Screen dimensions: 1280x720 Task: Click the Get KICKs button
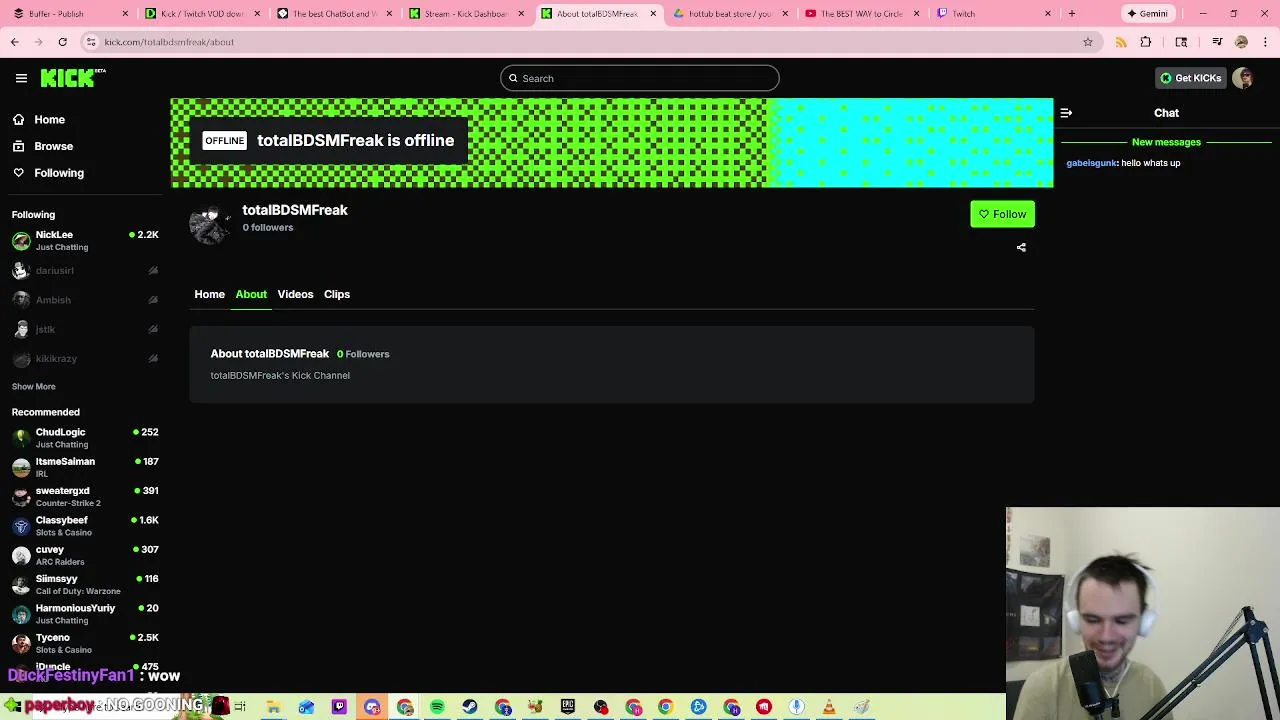click(x=1190, y=78)
